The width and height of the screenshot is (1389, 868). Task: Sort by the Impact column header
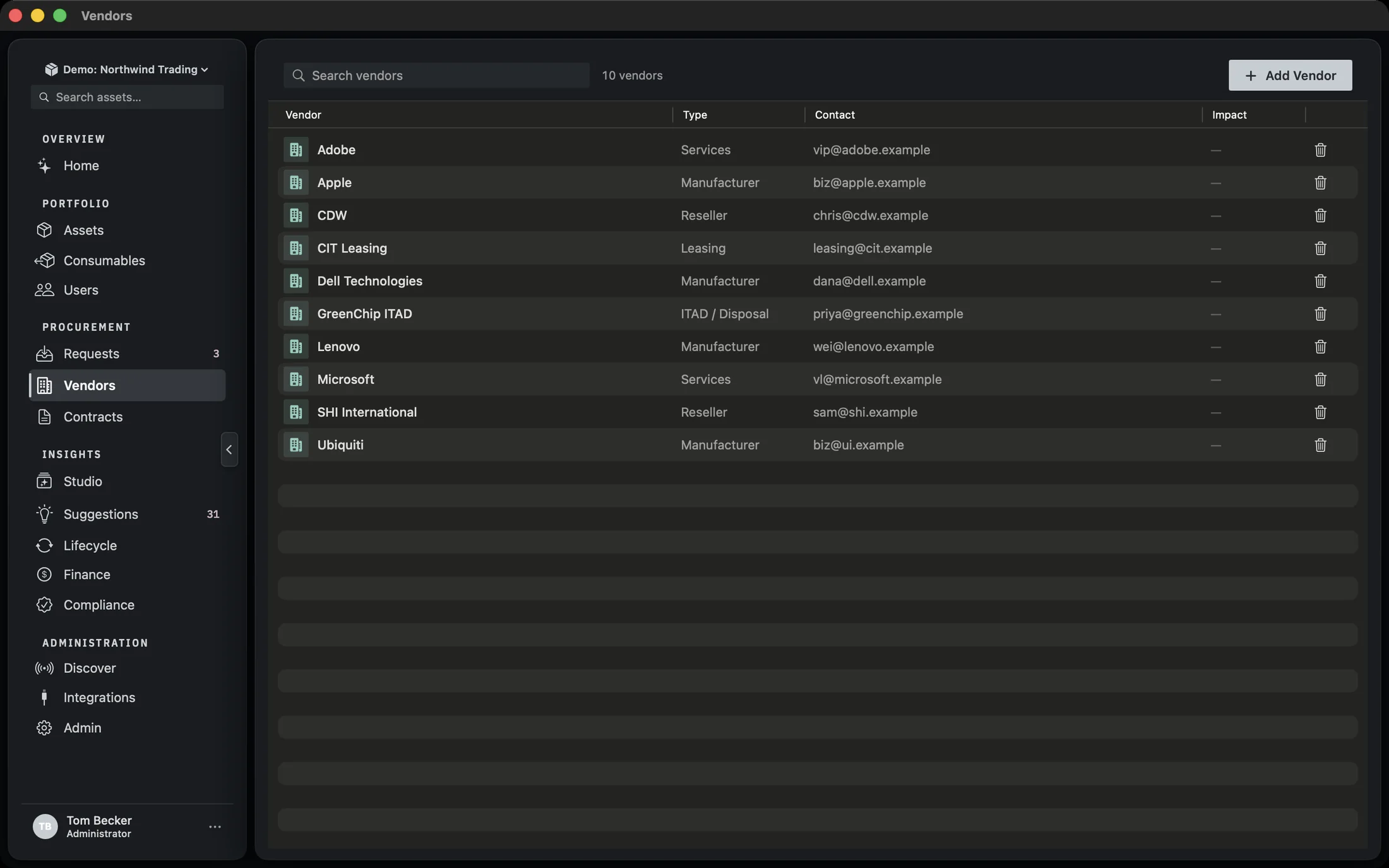[x=1229, y=115]
